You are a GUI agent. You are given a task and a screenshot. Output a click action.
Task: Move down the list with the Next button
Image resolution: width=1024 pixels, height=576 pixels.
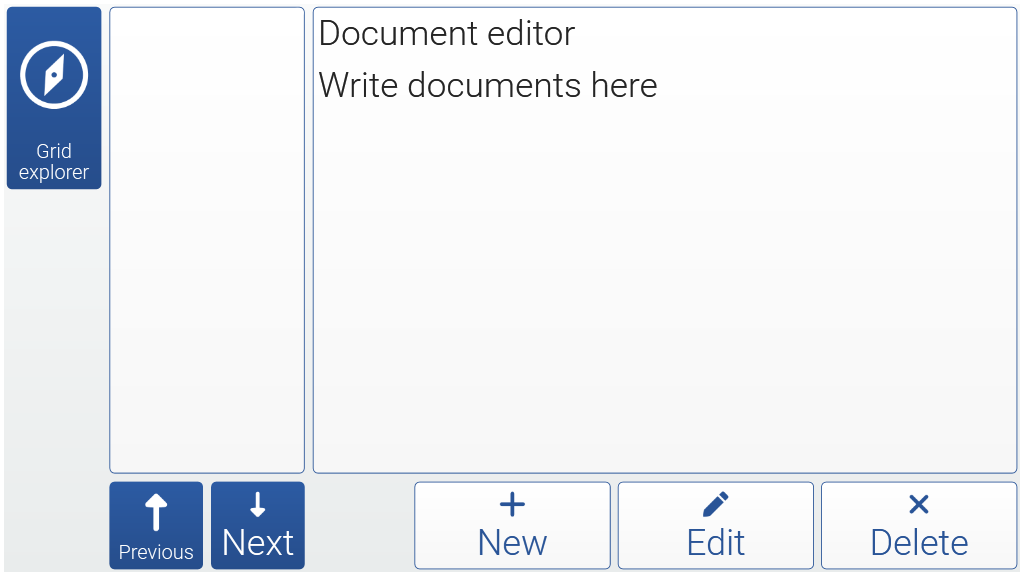(x=257, y=526)
